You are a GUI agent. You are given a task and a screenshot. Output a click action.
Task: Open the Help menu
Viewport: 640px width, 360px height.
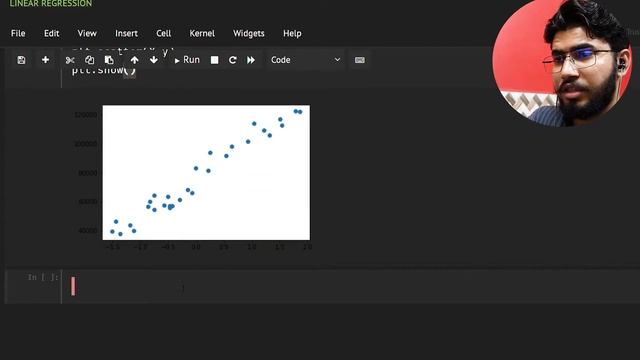pyautogui.click(x=292, y=33)
